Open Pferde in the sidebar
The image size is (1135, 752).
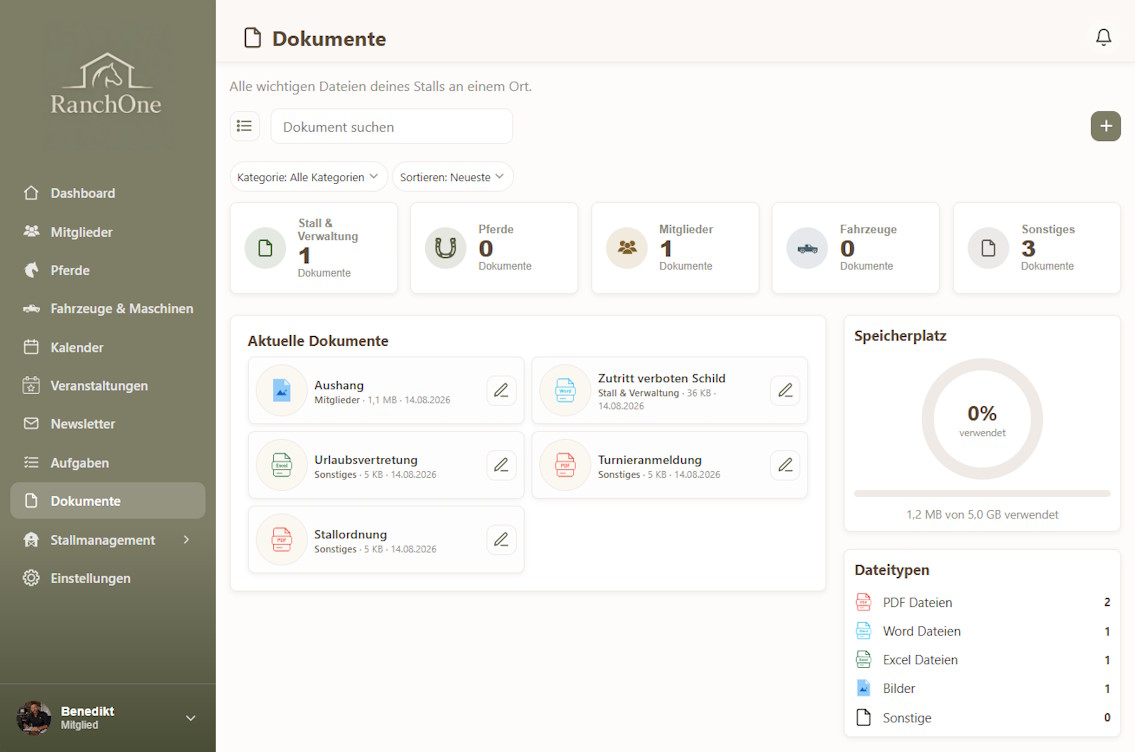(x=108, y=270)
